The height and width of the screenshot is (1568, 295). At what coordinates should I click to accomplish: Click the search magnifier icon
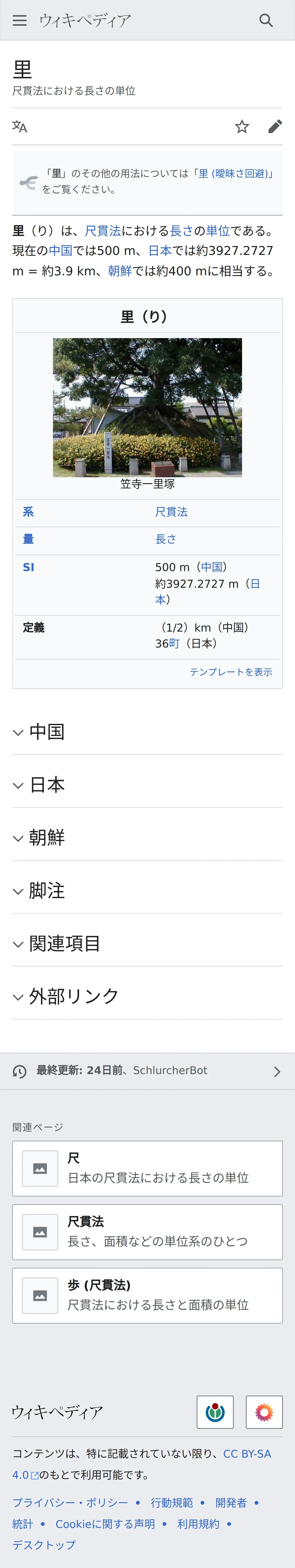click(x=266, y=20)
